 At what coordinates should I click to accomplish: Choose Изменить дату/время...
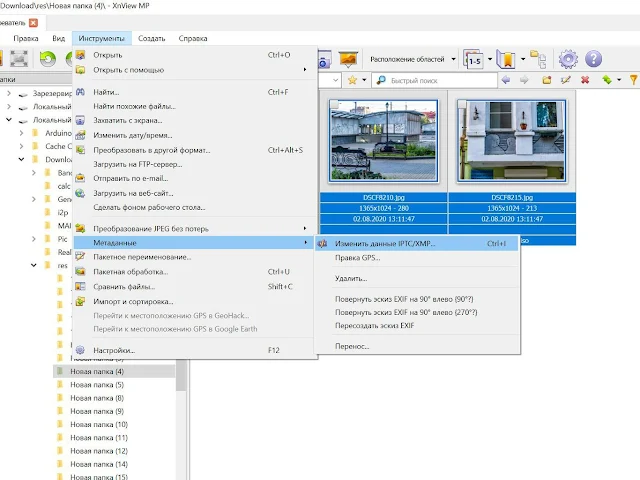pos(195,135)
